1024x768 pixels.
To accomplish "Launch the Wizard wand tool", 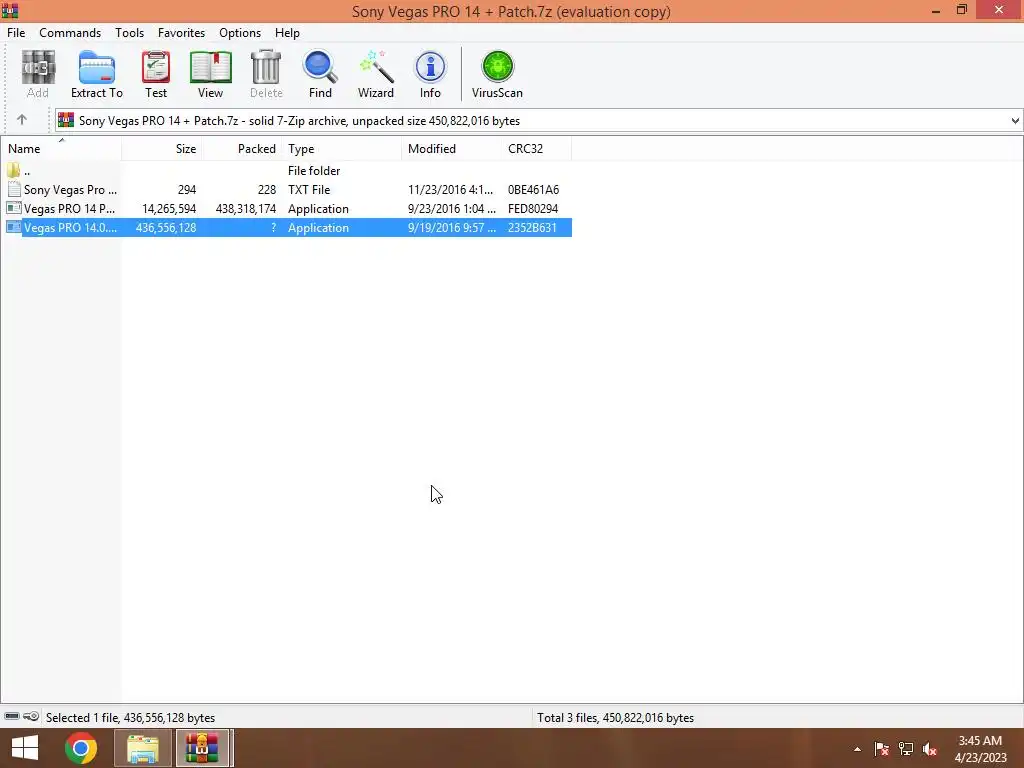I will click(x=376, y=67).
